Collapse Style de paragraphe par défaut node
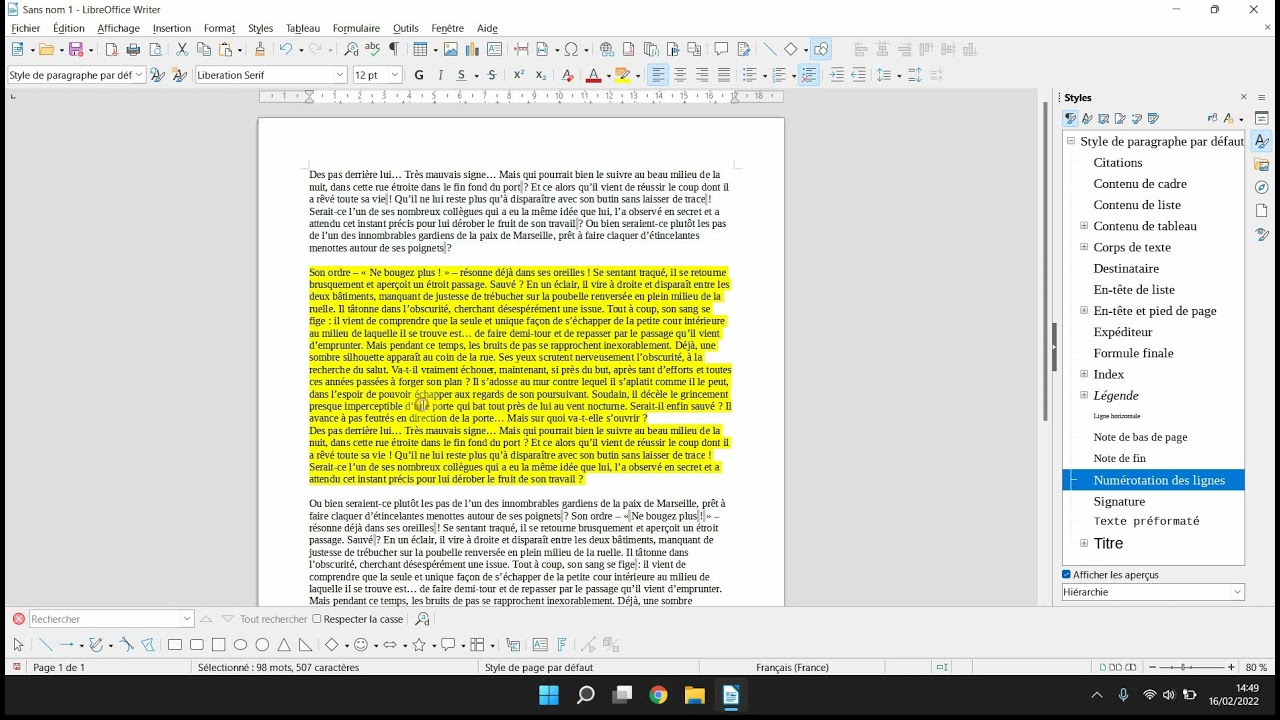 click(x=1070, y=141)
